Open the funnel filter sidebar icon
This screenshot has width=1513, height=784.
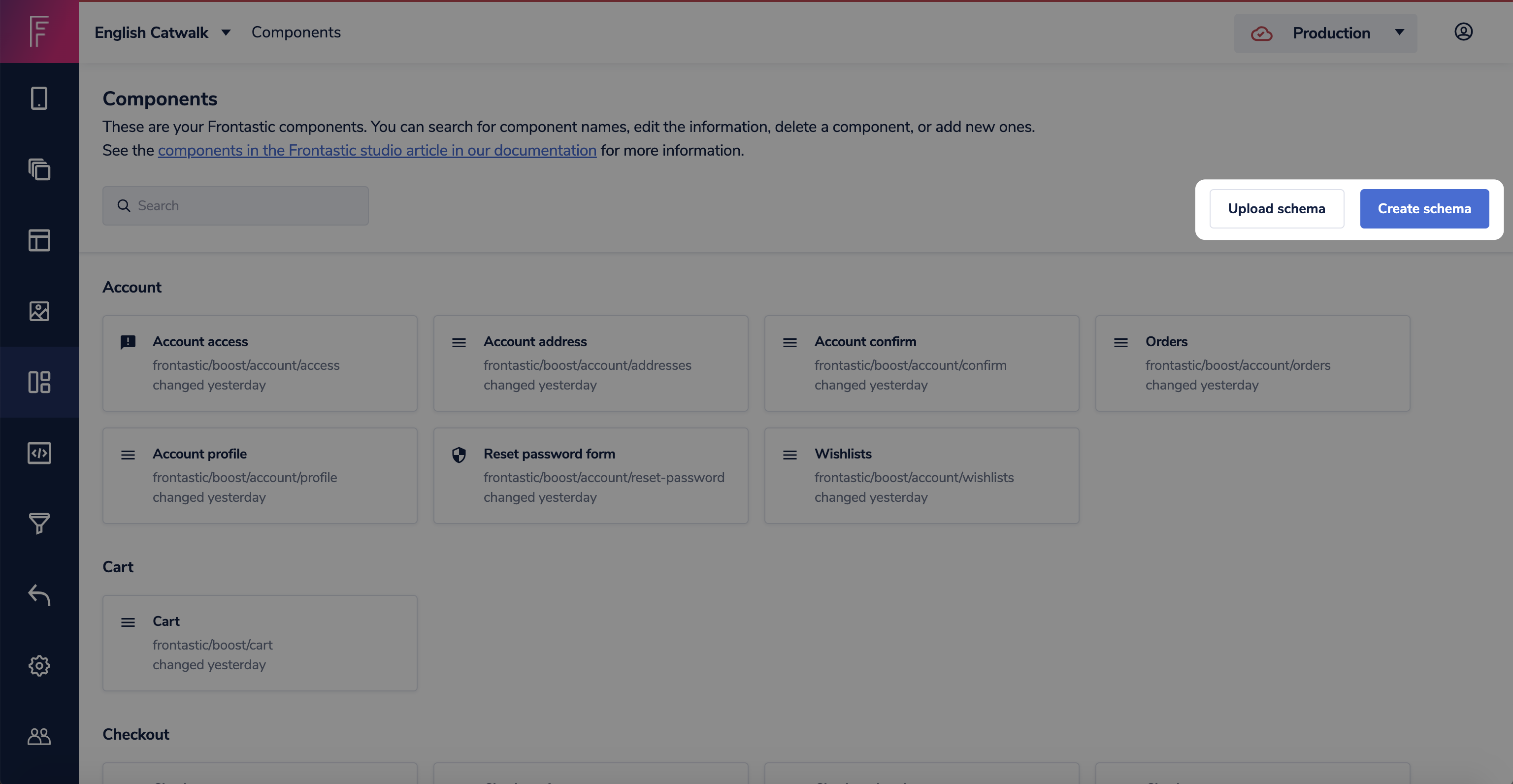point(39,523)
